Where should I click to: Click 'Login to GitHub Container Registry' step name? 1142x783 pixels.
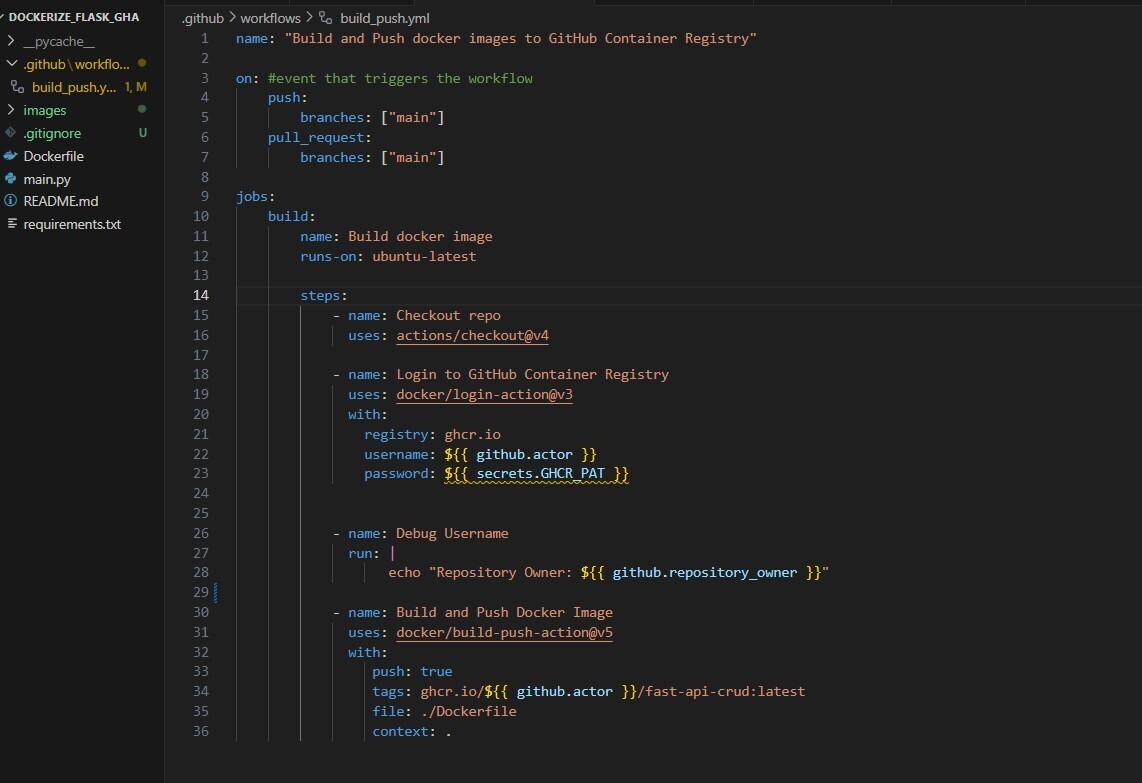pyautogui.click(x=532, y=374)
